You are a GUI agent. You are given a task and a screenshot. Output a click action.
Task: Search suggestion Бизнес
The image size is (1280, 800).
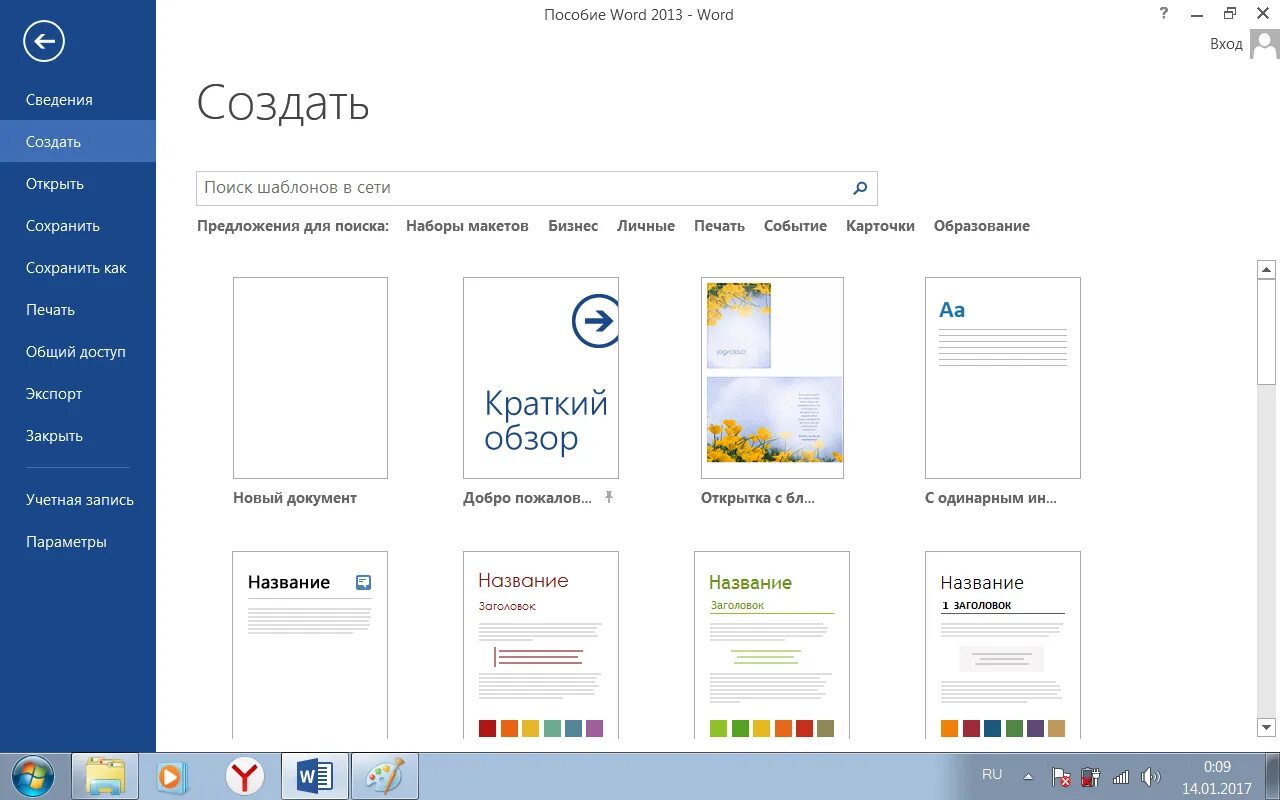point(573,226)
